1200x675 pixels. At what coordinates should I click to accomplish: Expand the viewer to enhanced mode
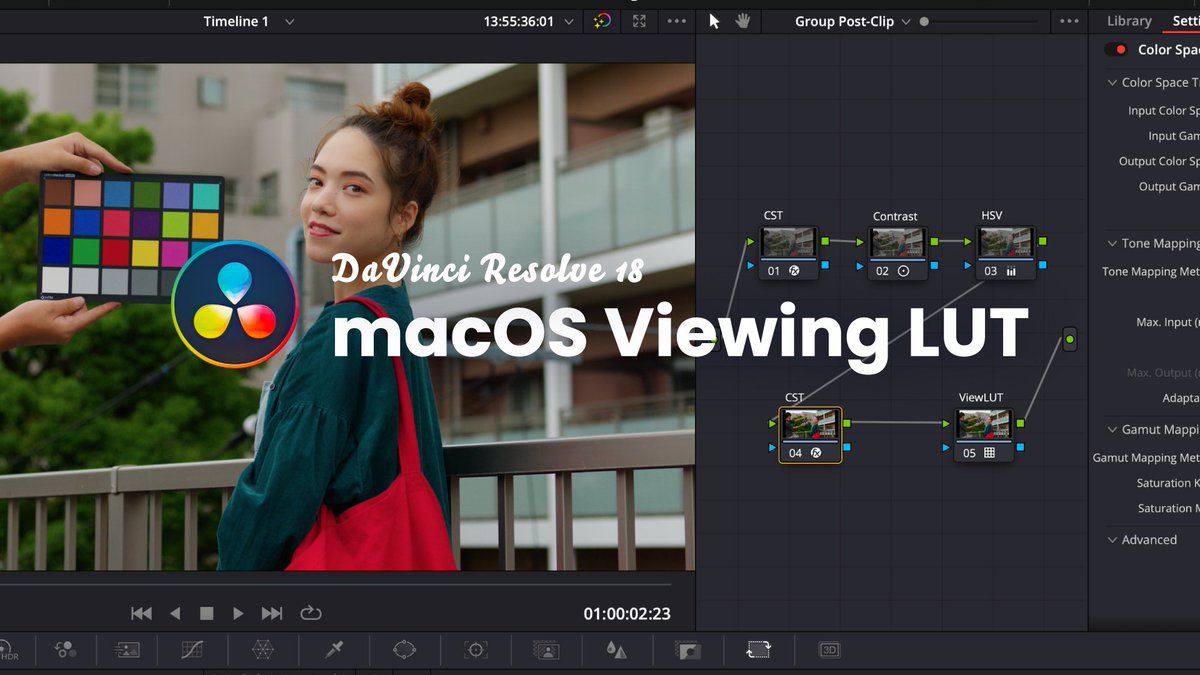[x=639, y=21]
